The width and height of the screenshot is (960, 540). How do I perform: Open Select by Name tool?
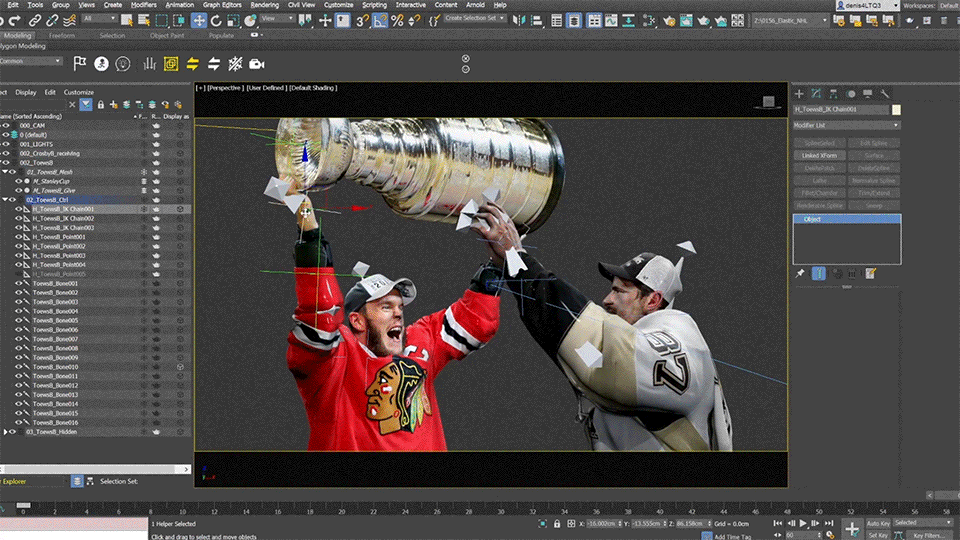click(144, 21)
